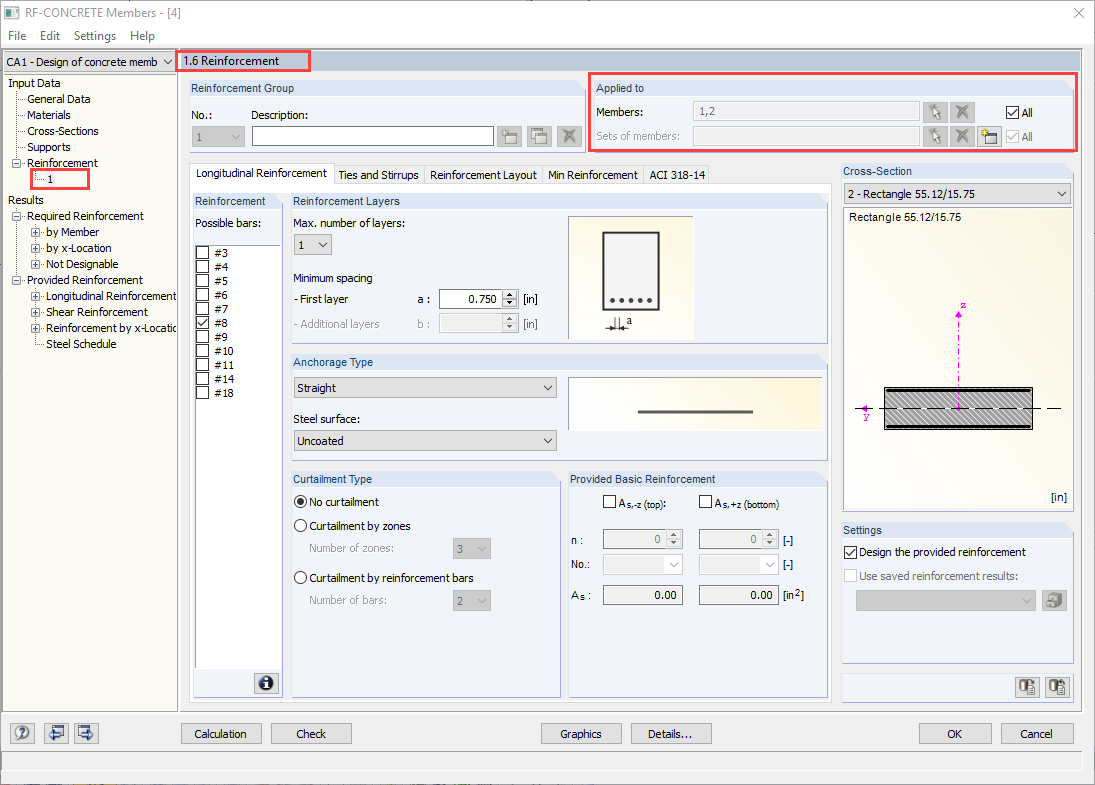The height and width of the screenshot is (785, 1095).
Task: Check the #18 bar checkbox
Action: (203, 392)
